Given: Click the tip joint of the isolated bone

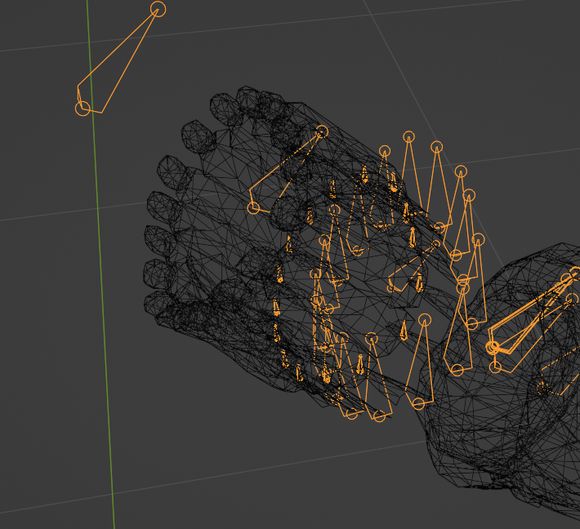Looking at the screenshot, I should tap(158, 9).
